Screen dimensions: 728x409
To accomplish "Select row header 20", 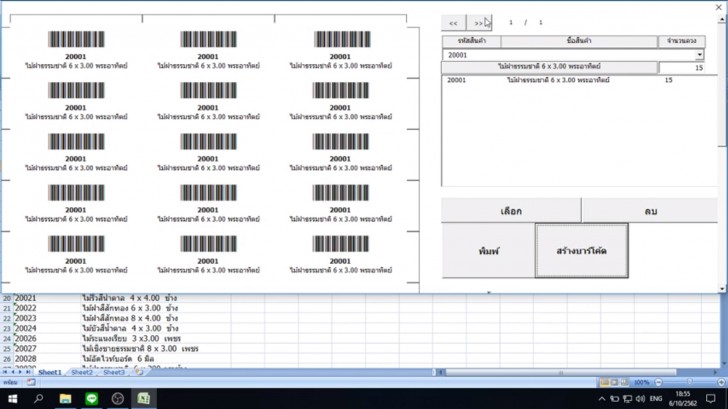I will coord(6,299).
